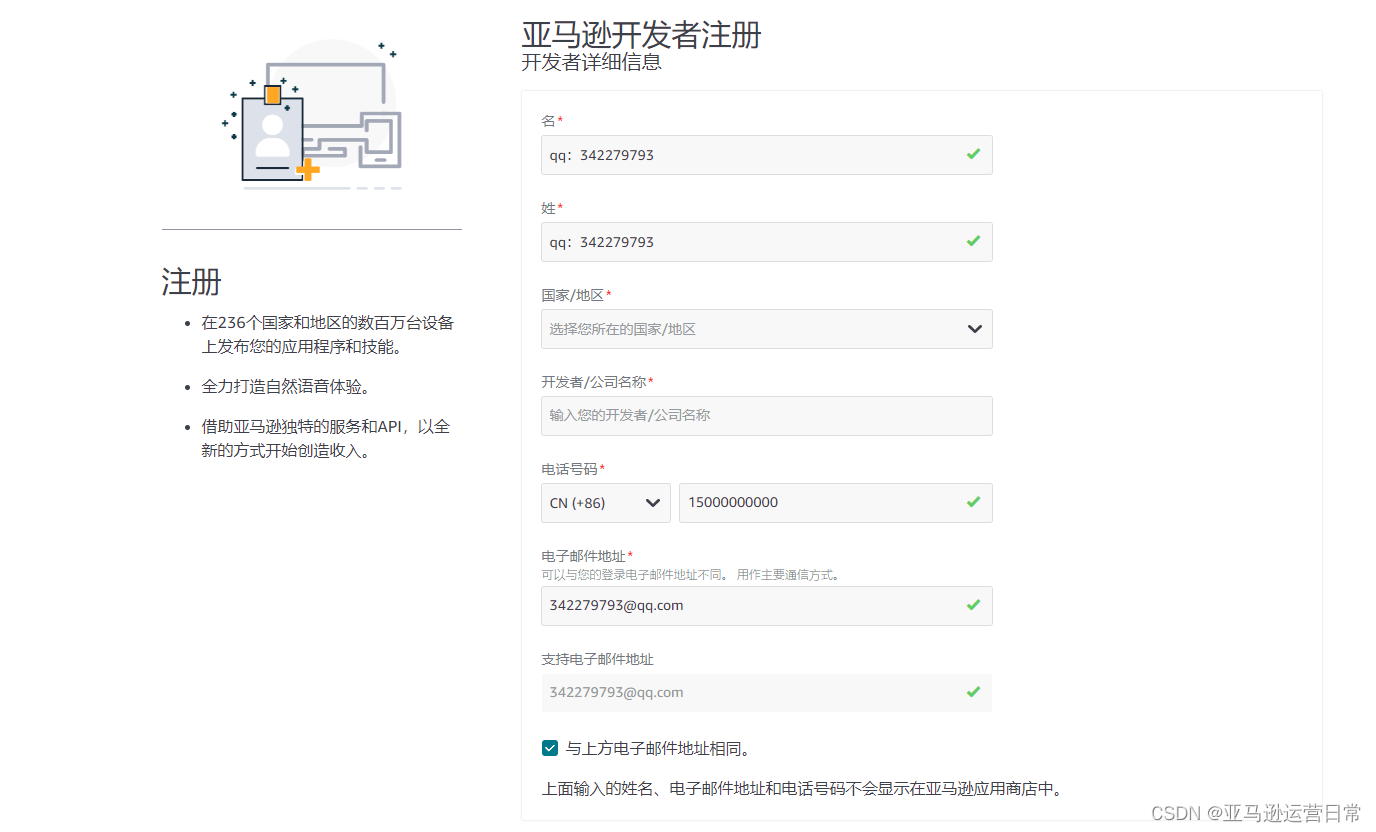Click the green checkmark in the phone number field
Viewport: 1376px width, 832px height.
coord(973,502)
